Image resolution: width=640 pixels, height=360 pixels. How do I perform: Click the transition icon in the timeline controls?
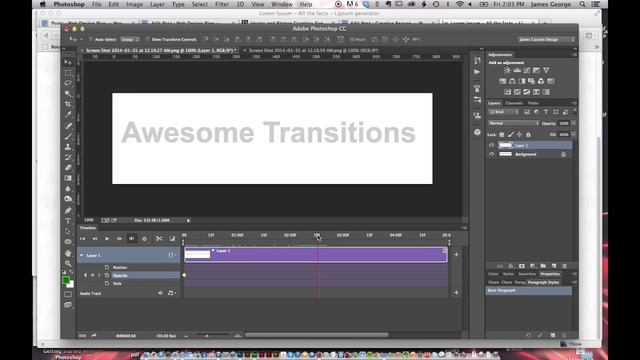(x=172, y=238)
